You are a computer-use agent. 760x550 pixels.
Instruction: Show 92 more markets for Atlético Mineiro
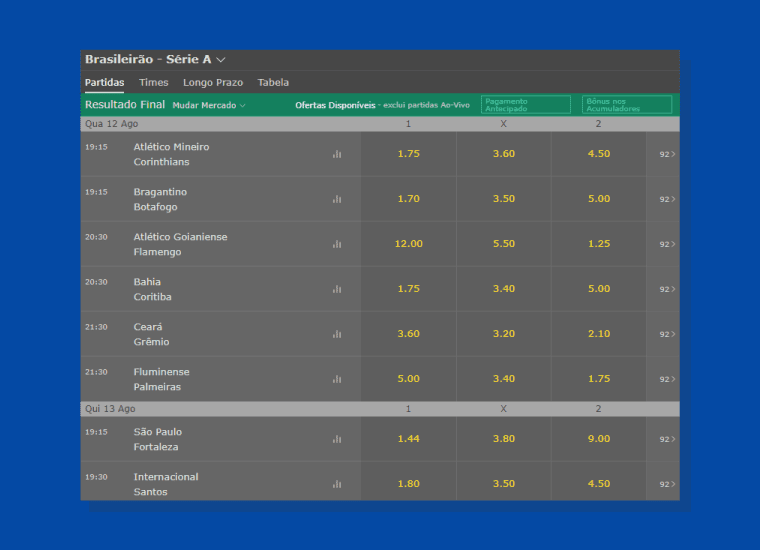667,154
